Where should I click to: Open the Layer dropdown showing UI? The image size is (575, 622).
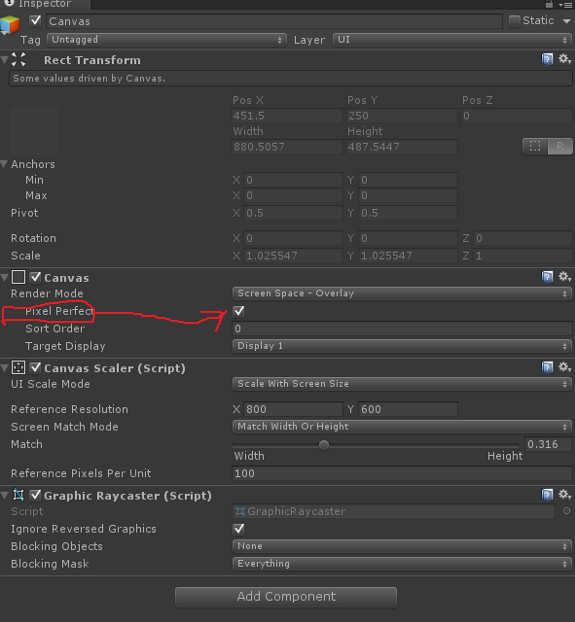coord(452,40)
